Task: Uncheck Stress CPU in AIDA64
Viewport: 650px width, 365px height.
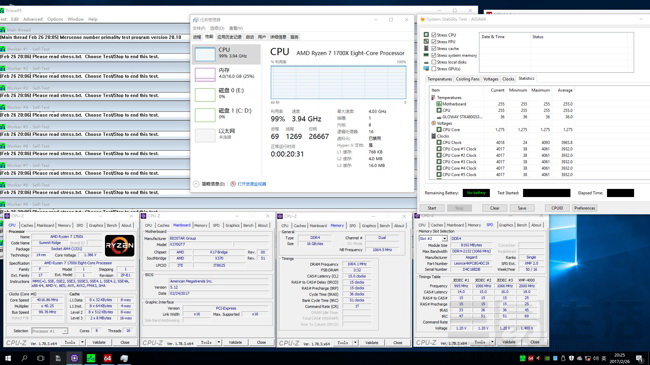Action: 434,35
